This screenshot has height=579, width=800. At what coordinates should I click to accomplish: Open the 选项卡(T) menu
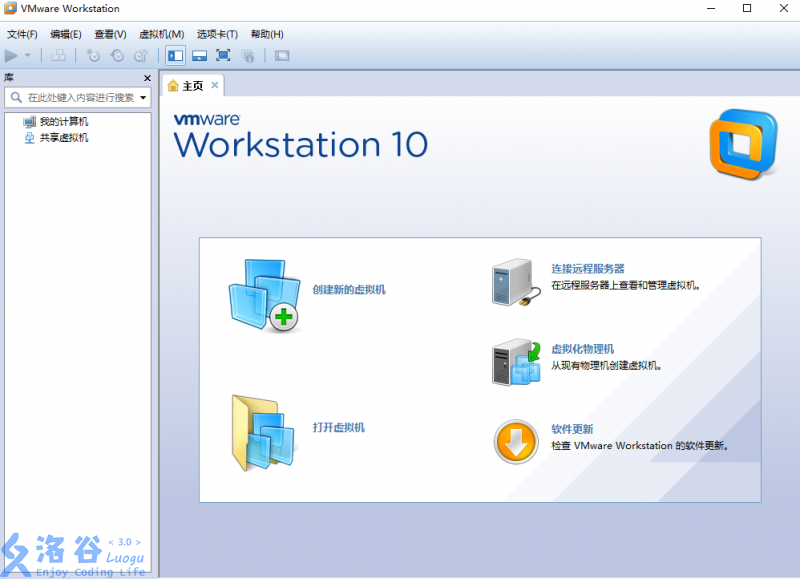pos(217,34)
